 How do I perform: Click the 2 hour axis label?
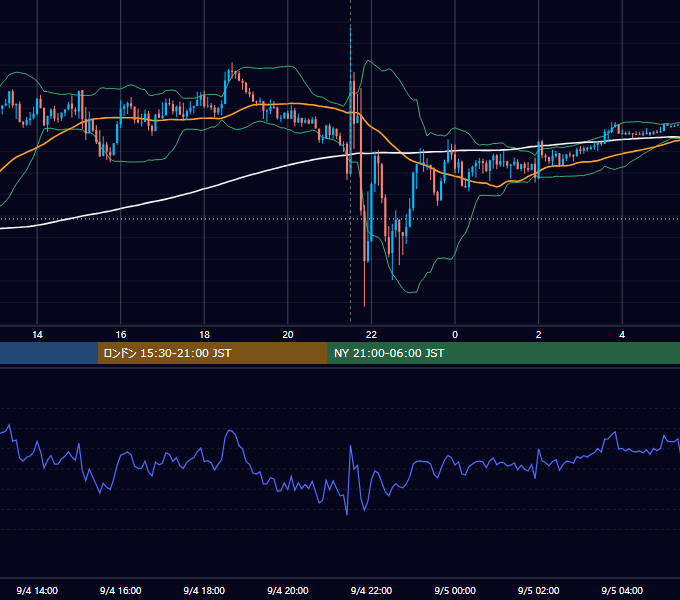point(539,335)
